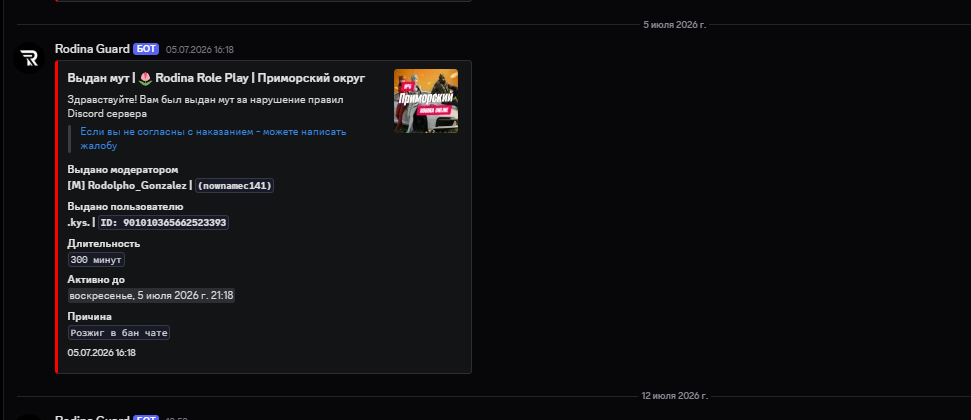This screenshot has height=420, width=971.
Task: Click the ID: 901010365662523393 code tag
Action: [163, 222]
